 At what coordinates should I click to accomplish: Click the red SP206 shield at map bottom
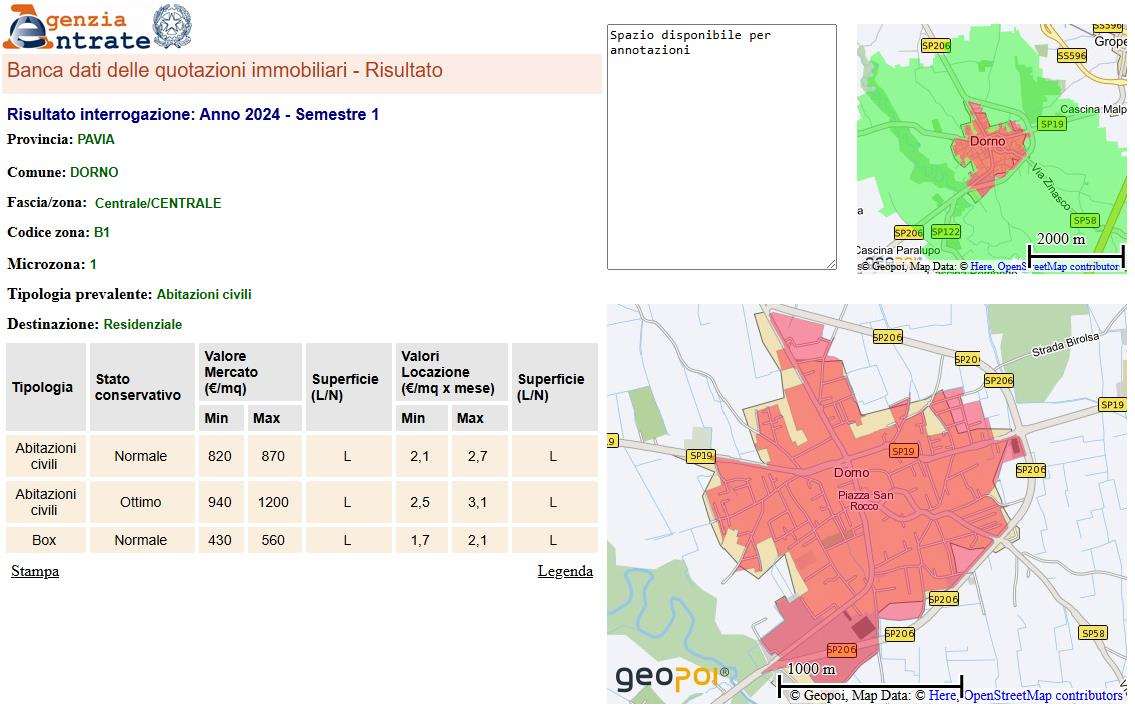tap(840, 649)
